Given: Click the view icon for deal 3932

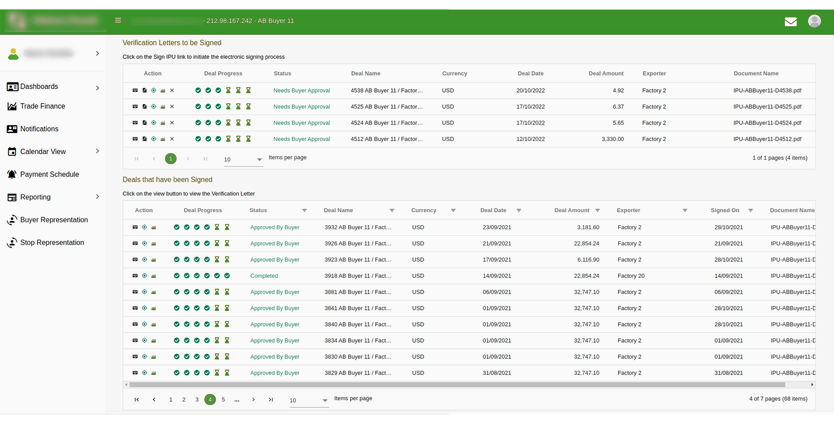Looking at the screenshot, I should tap(144, 227).
